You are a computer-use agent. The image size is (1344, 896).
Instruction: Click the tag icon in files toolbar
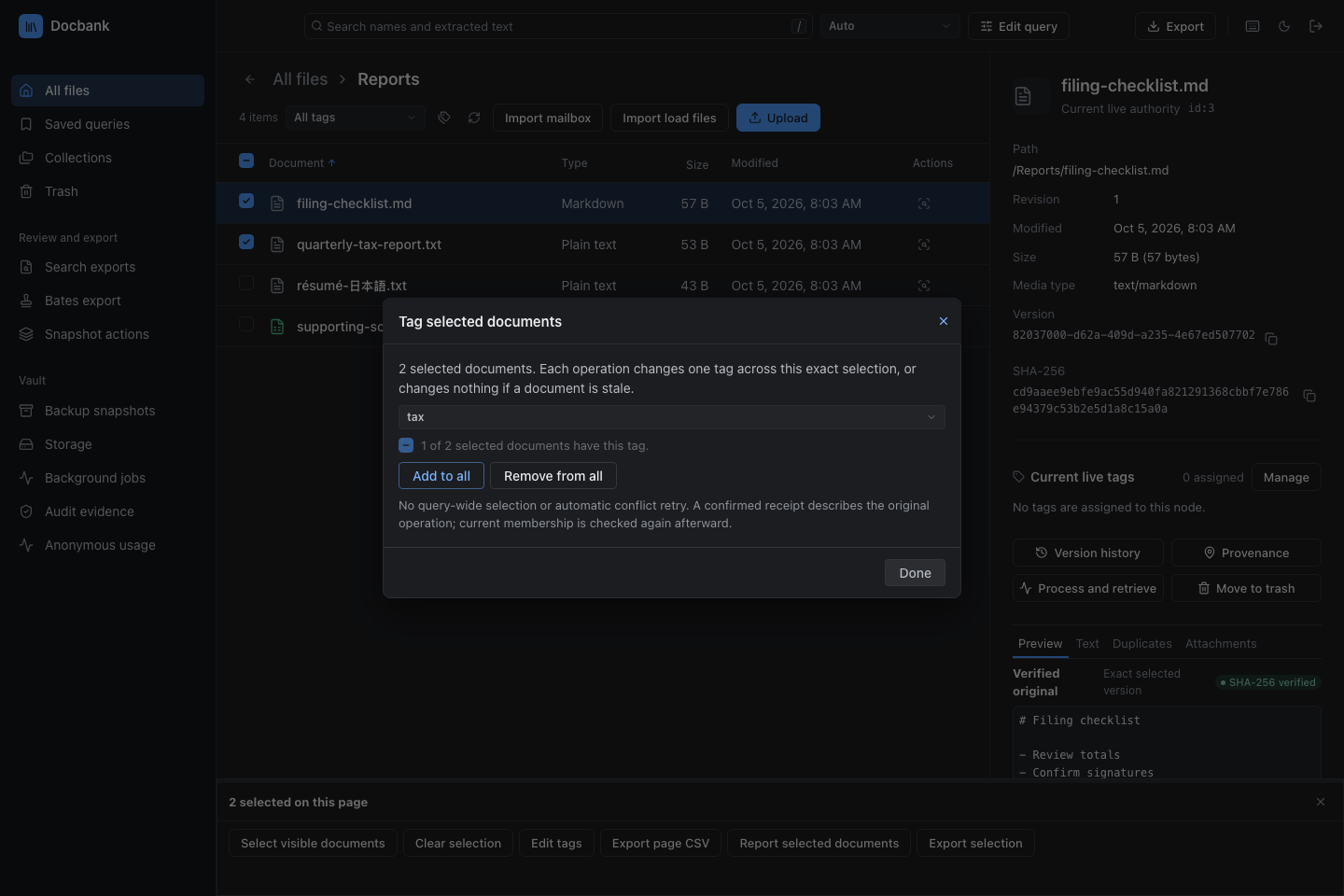coord(444,118)
